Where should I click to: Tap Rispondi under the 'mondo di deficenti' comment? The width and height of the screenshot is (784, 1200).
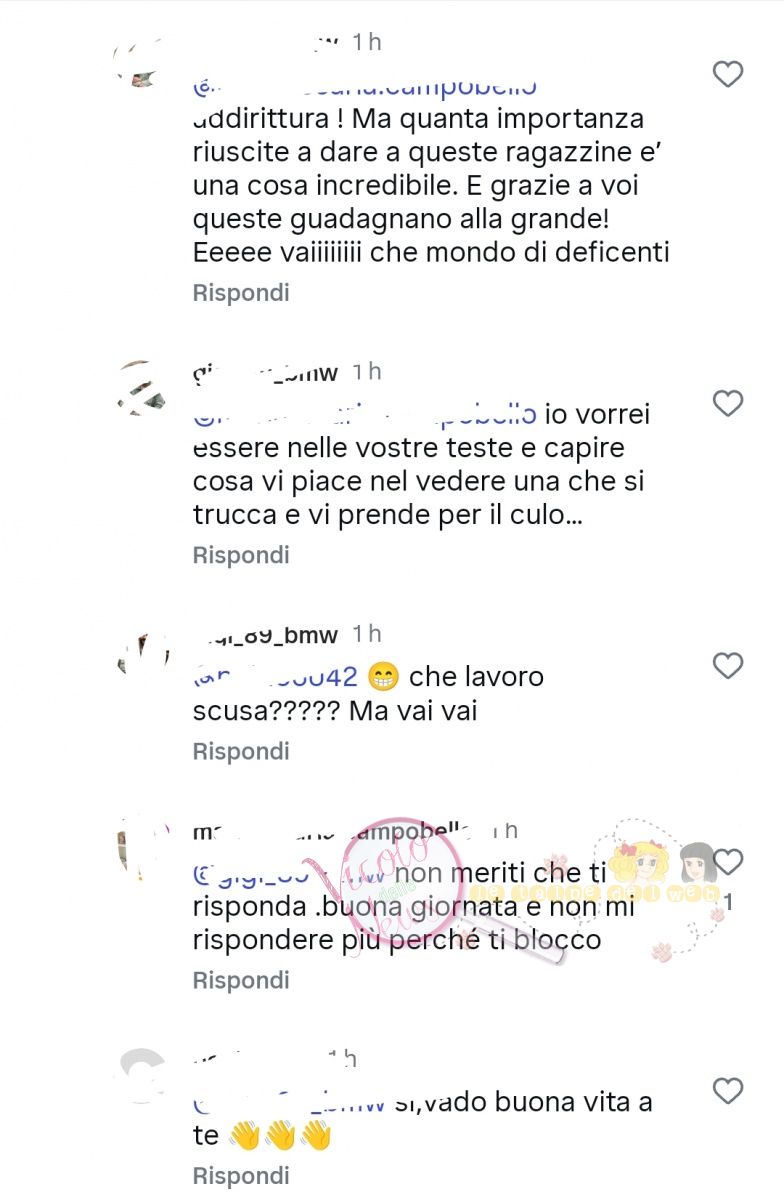(241, 293)
